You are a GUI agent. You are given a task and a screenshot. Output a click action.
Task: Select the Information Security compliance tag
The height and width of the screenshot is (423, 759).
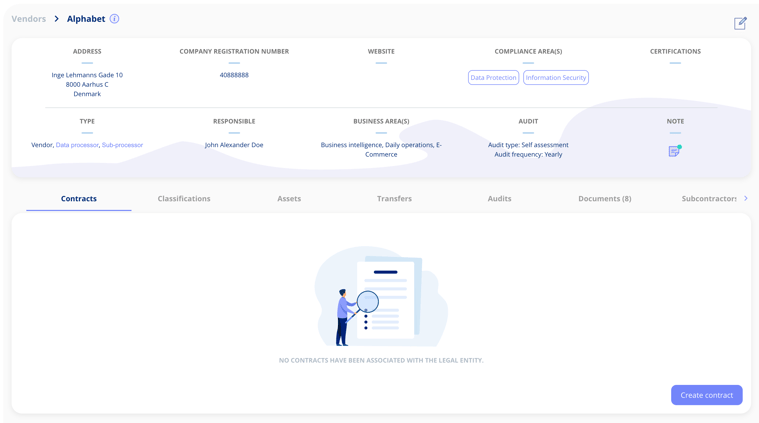[x=556, y=78]
